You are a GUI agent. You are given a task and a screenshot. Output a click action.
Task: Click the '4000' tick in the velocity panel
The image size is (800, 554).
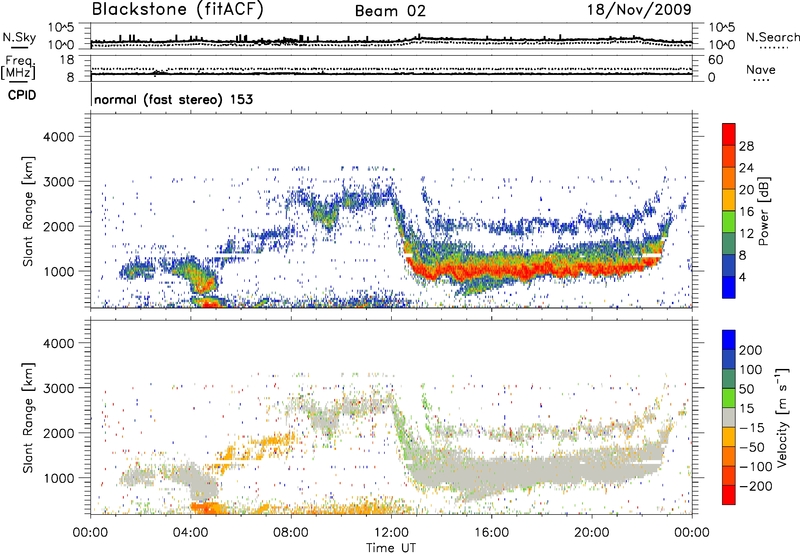point(58,343)
